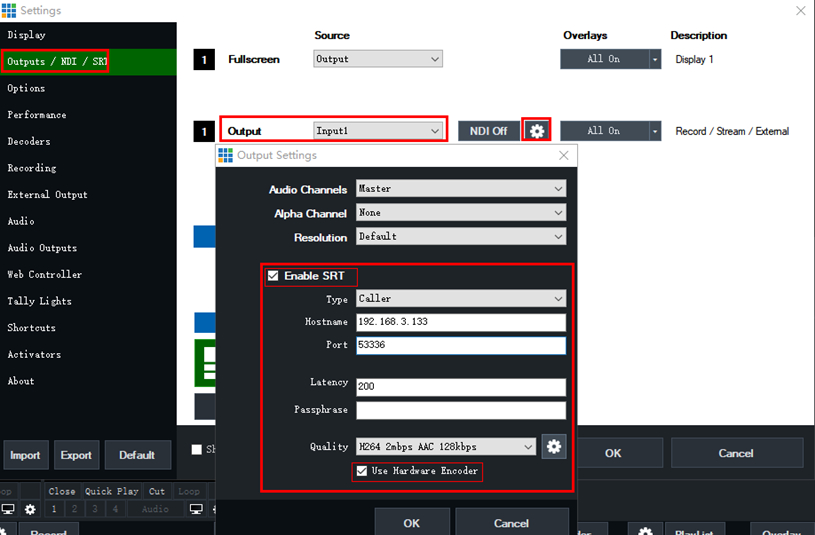Click the Export button

point(76,455)
